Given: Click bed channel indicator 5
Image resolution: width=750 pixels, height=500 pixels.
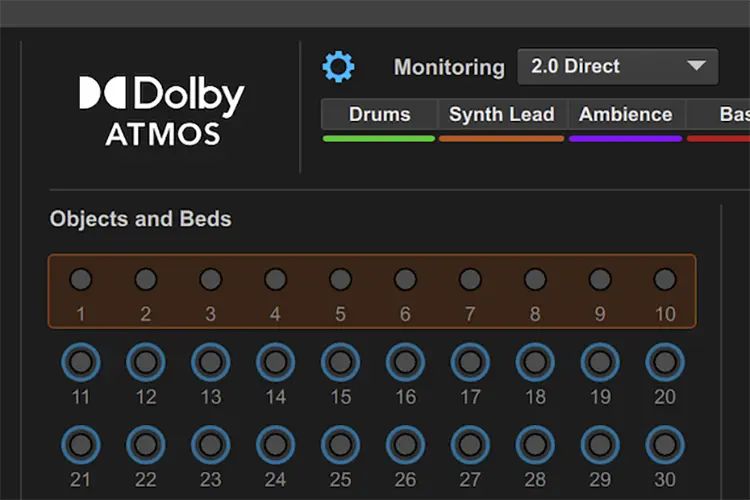Looking at the screenshot, I should [x=341, y=279].
